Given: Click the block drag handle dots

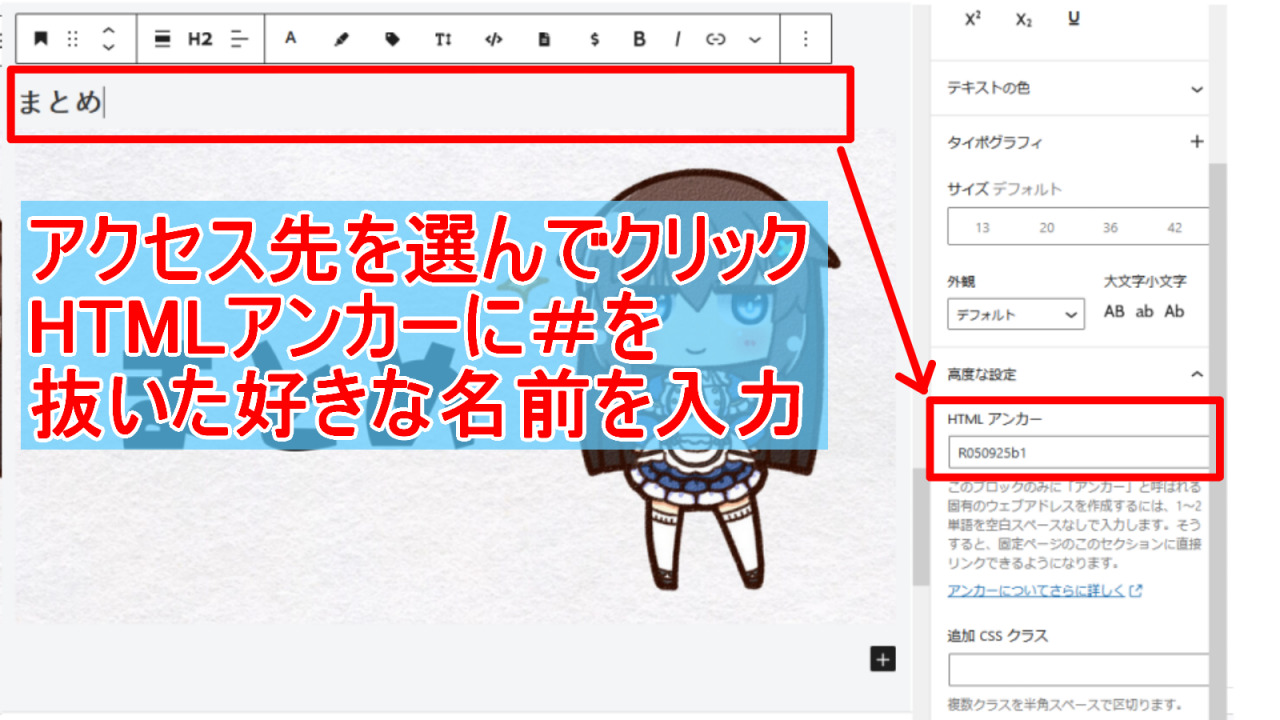Looking at the screenshot, I should 72,39.
